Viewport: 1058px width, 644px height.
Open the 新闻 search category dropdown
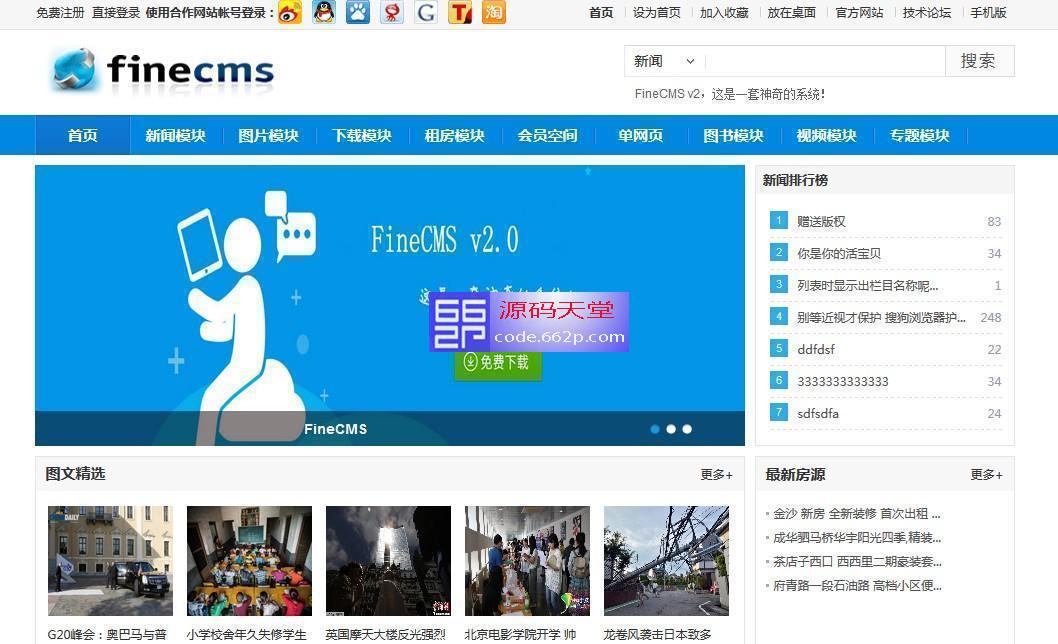pyautogui.click(x=664, y=61)
